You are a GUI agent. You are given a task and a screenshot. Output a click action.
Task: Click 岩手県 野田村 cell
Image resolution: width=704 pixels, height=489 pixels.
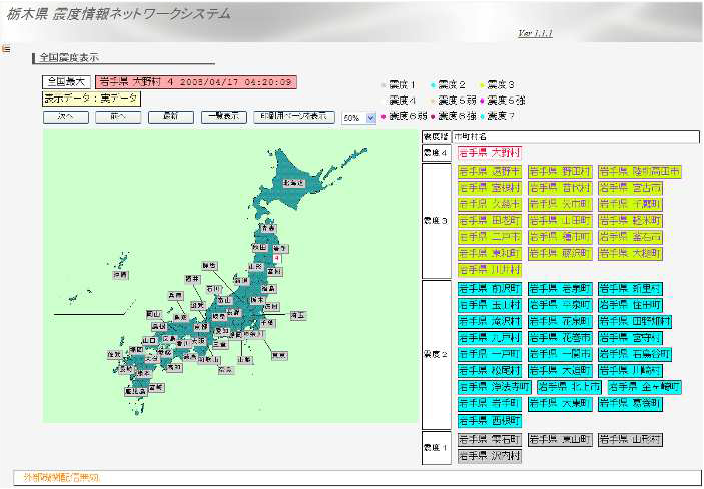click(x=560, y=172)
